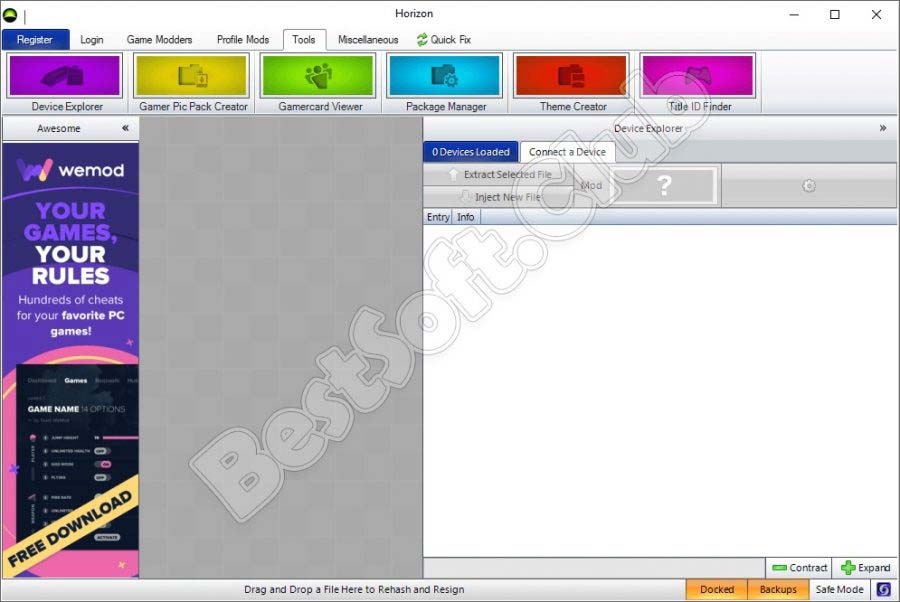This screenshot has height=602, width=900.
Task: Toggle the Backups option
Action: pos(777,589)
